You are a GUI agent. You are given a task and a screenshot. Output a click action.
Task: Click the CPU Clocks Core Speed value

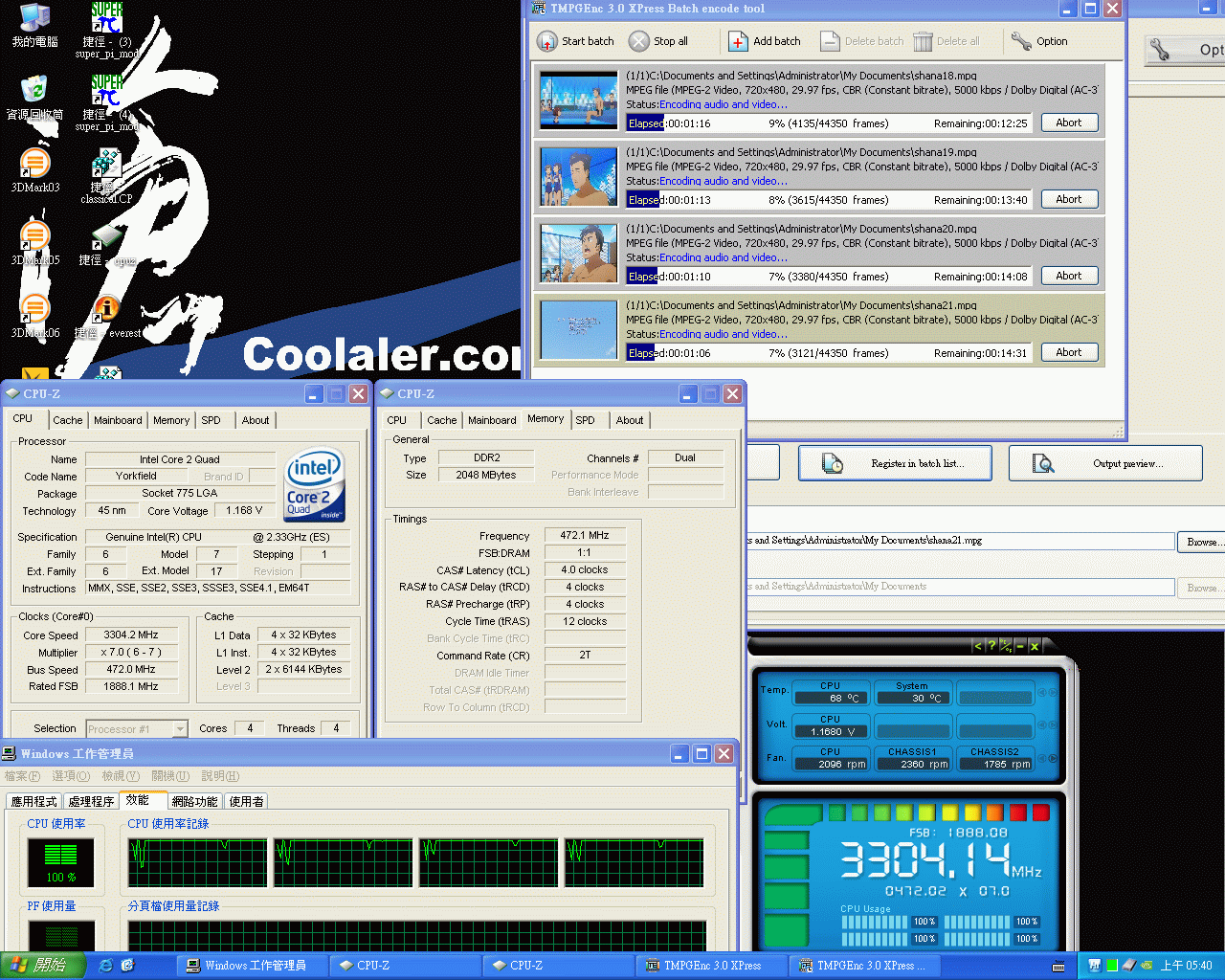(x=131, y=635)
